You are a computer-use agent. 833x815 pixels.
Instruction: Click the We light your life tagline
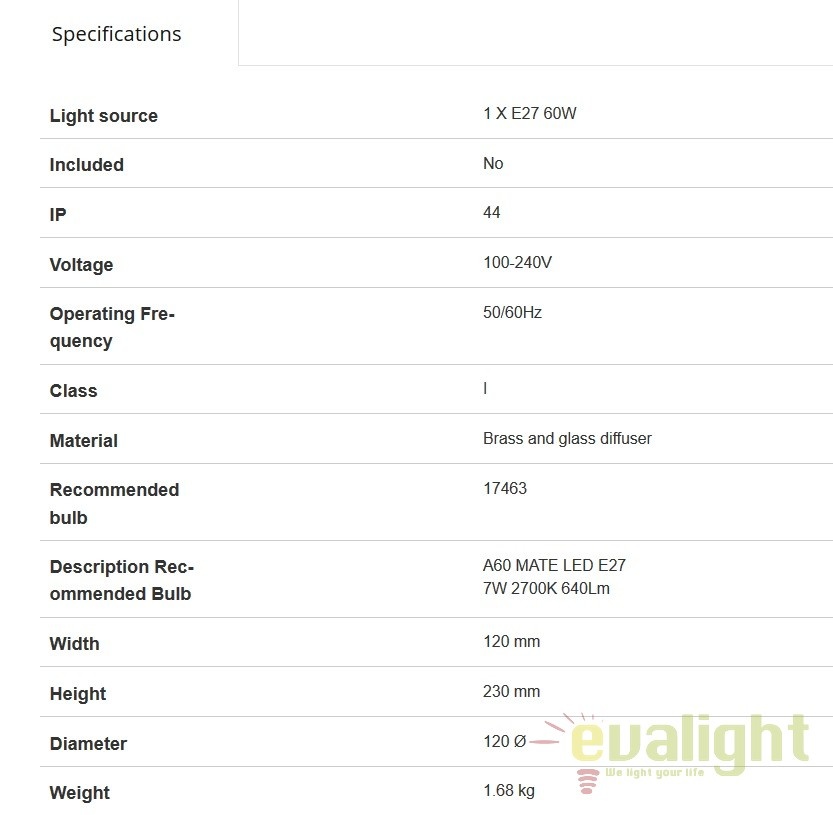pyautogui.click(x=654, y=772)
